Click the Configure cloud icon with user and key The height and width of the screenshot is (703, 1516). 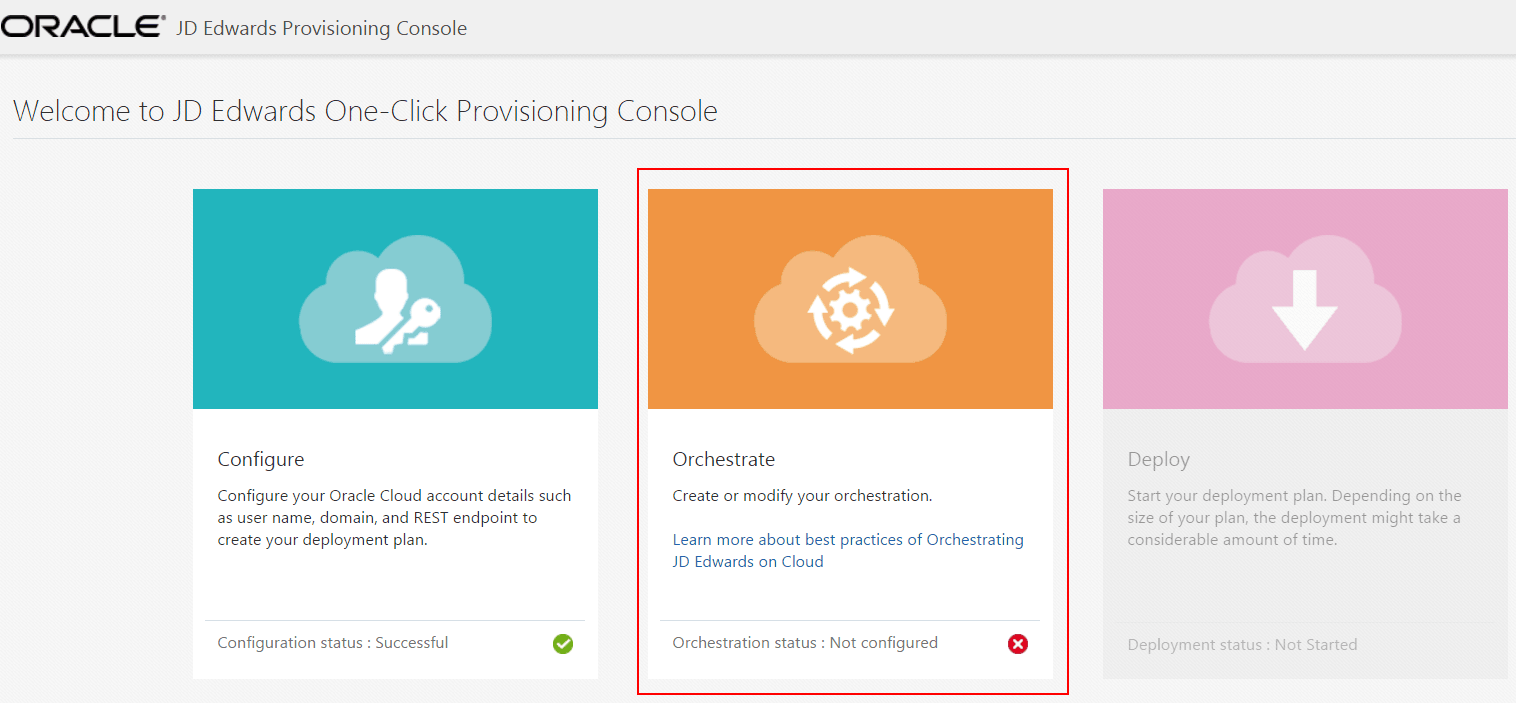coord(395,298)
